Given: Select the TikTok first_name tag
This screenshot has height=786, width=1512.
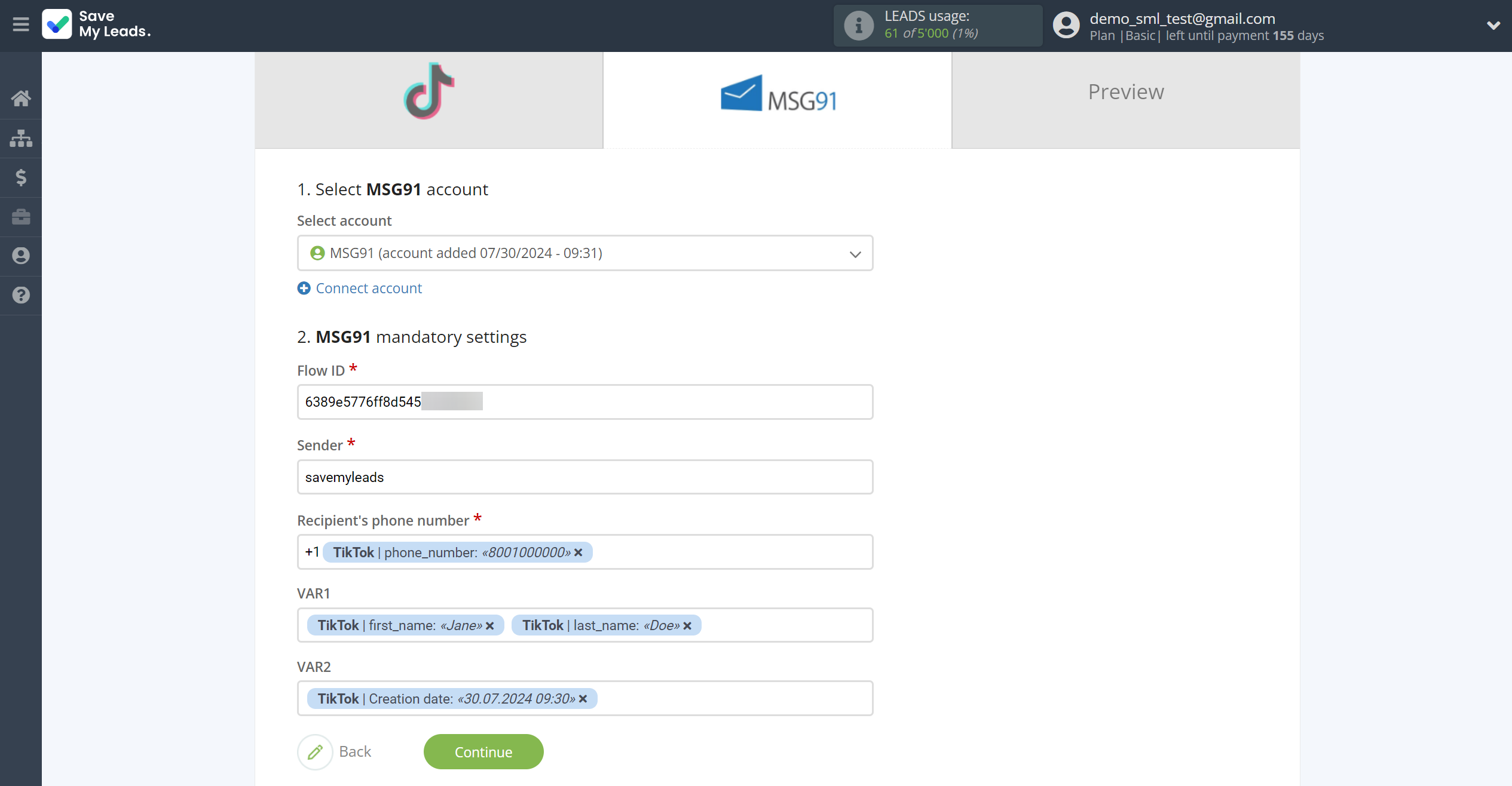Looking at the screenshot, I should pyautogui.click(x=405, y=625).
